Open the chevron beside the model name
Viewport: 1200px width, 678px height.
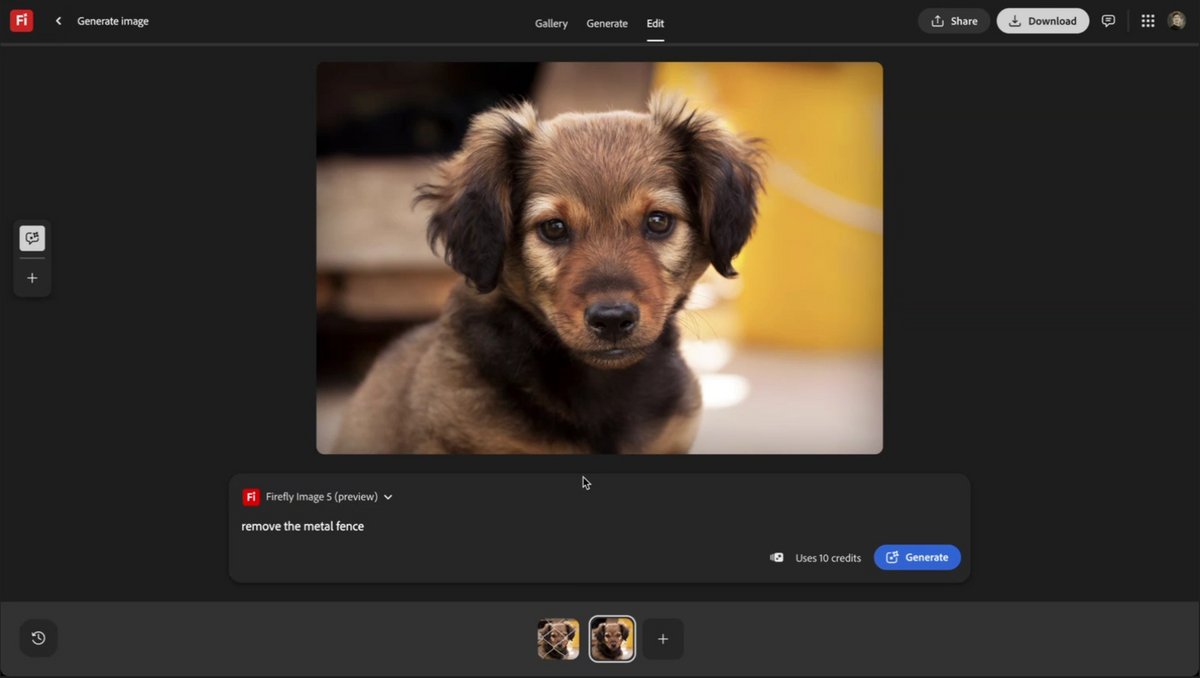(388, 496)
